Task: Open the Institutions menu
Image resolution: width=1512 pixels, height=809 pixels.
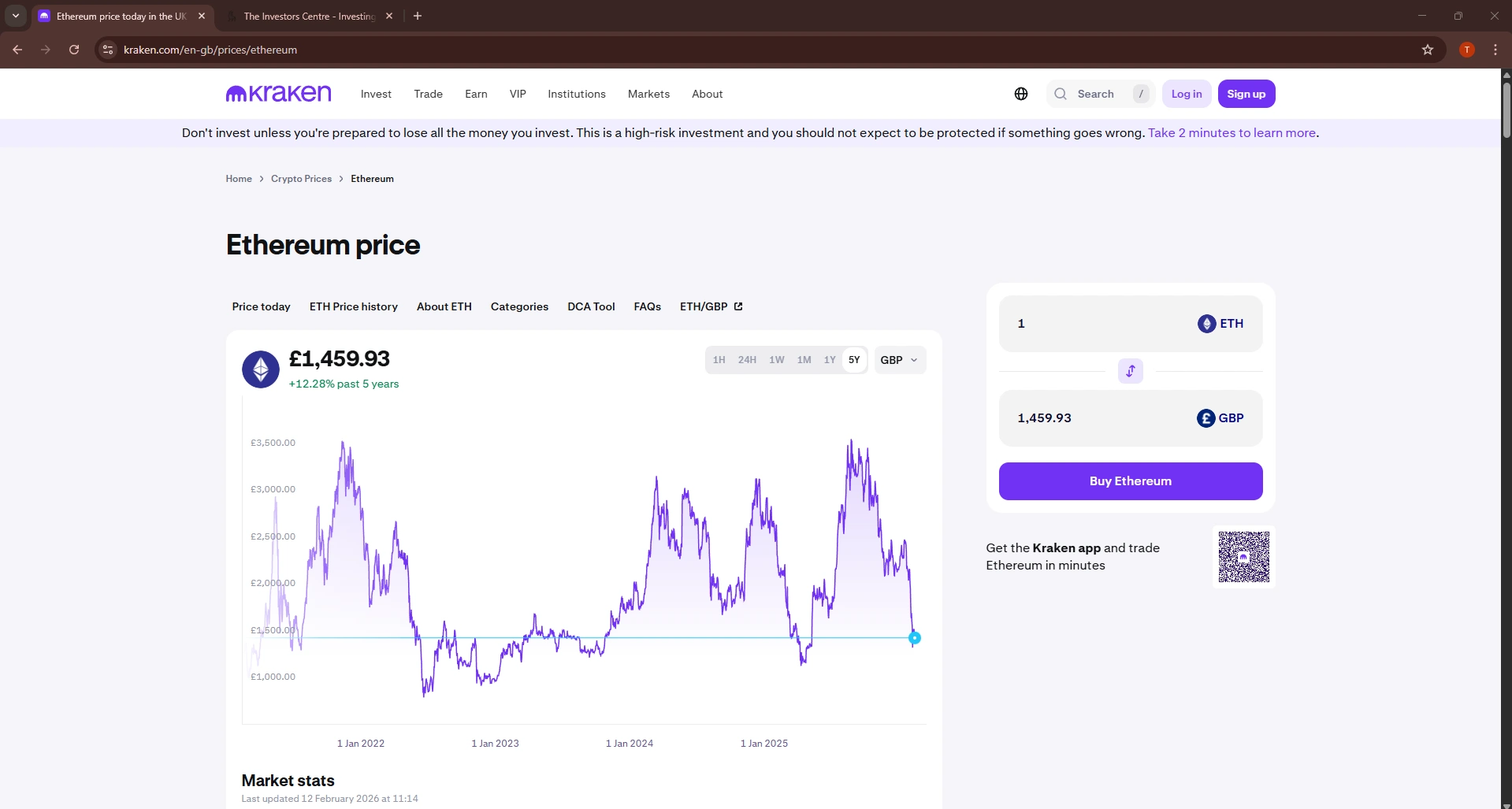Action: (577, 94)
